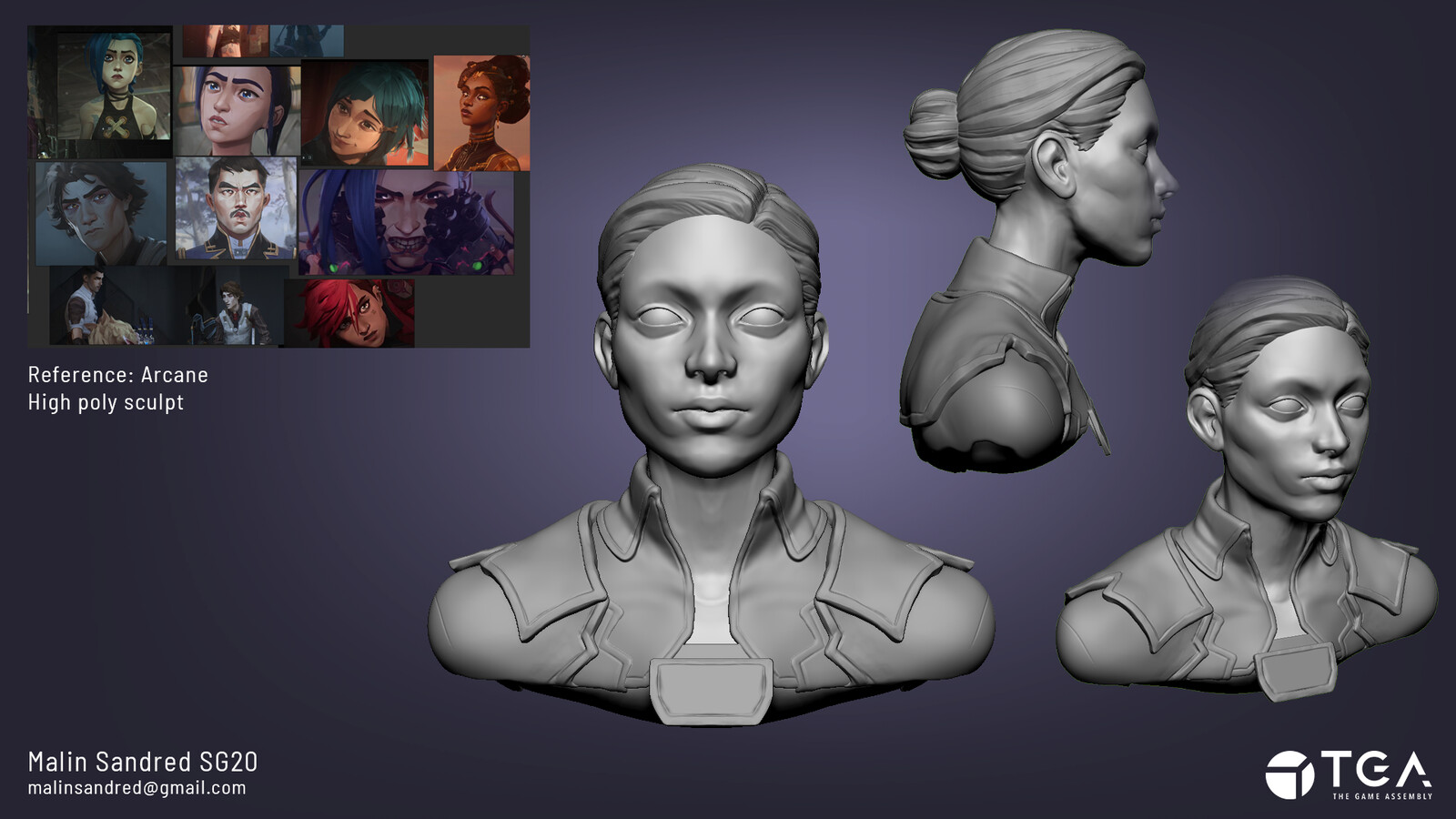Click the green-haired Jinx reference thumbnail
This screenshot has height=819, width=1456.
tap(114, 86)
